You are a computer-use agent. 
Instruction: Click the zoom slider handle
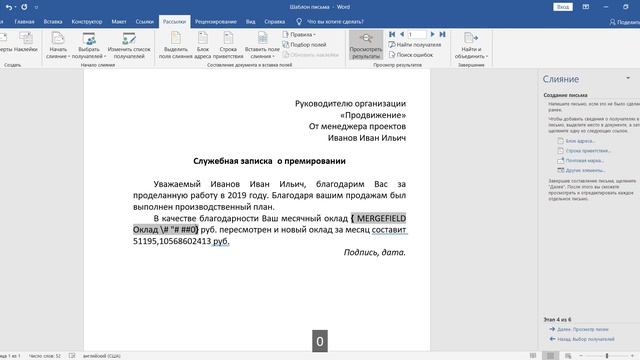[x=607, y=356]
